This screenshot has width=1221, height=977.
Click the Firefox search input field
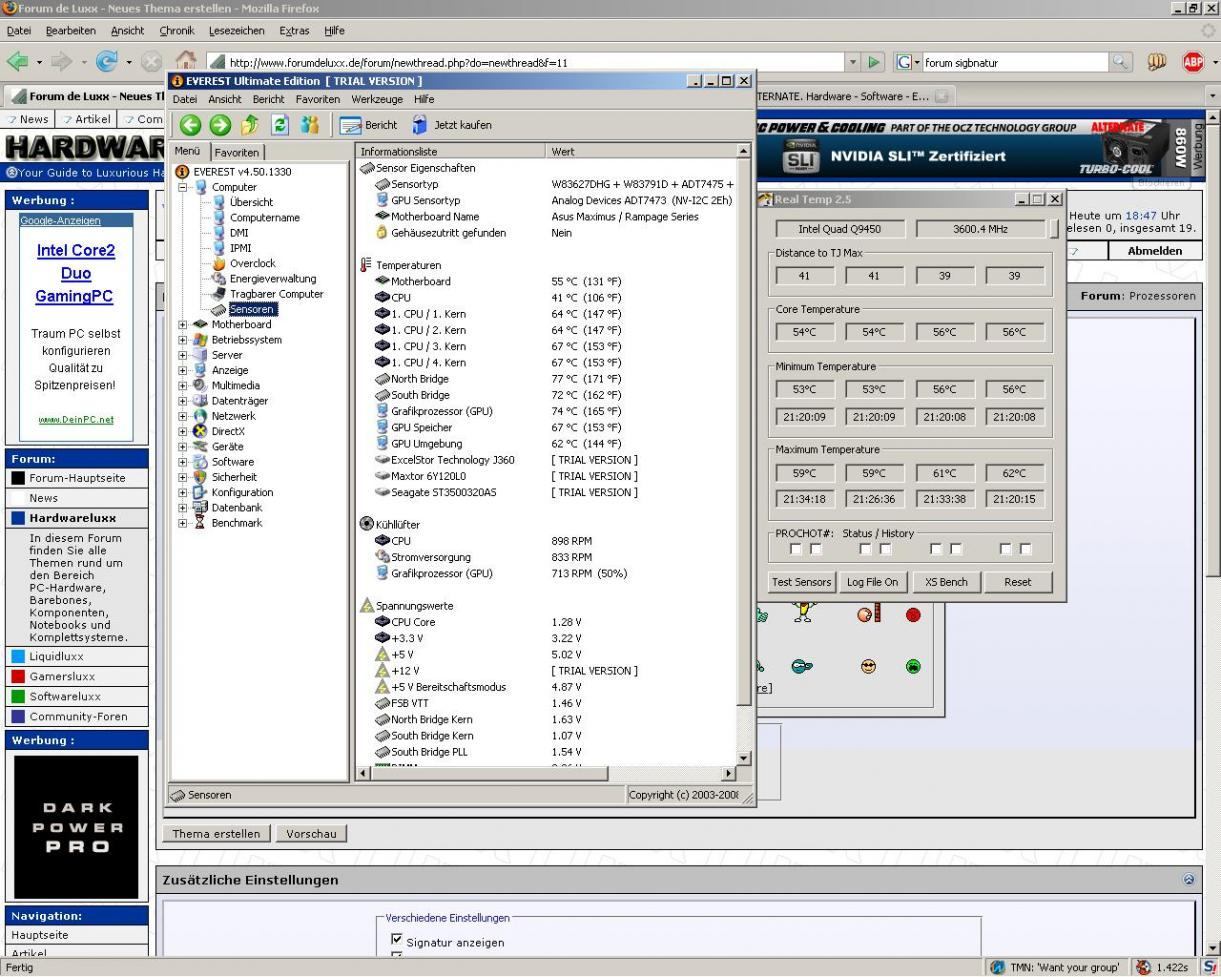[1013, 62]
